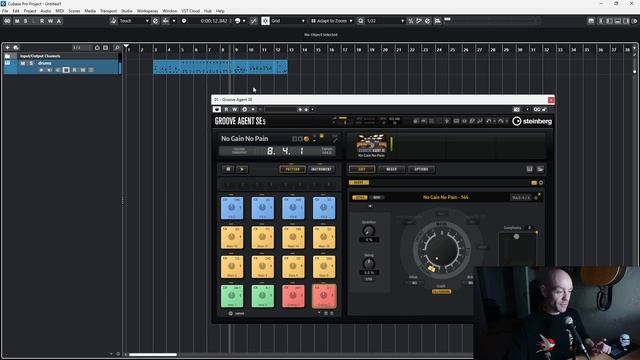
Task: Open the MIDI menu
Action: [60, 11]
